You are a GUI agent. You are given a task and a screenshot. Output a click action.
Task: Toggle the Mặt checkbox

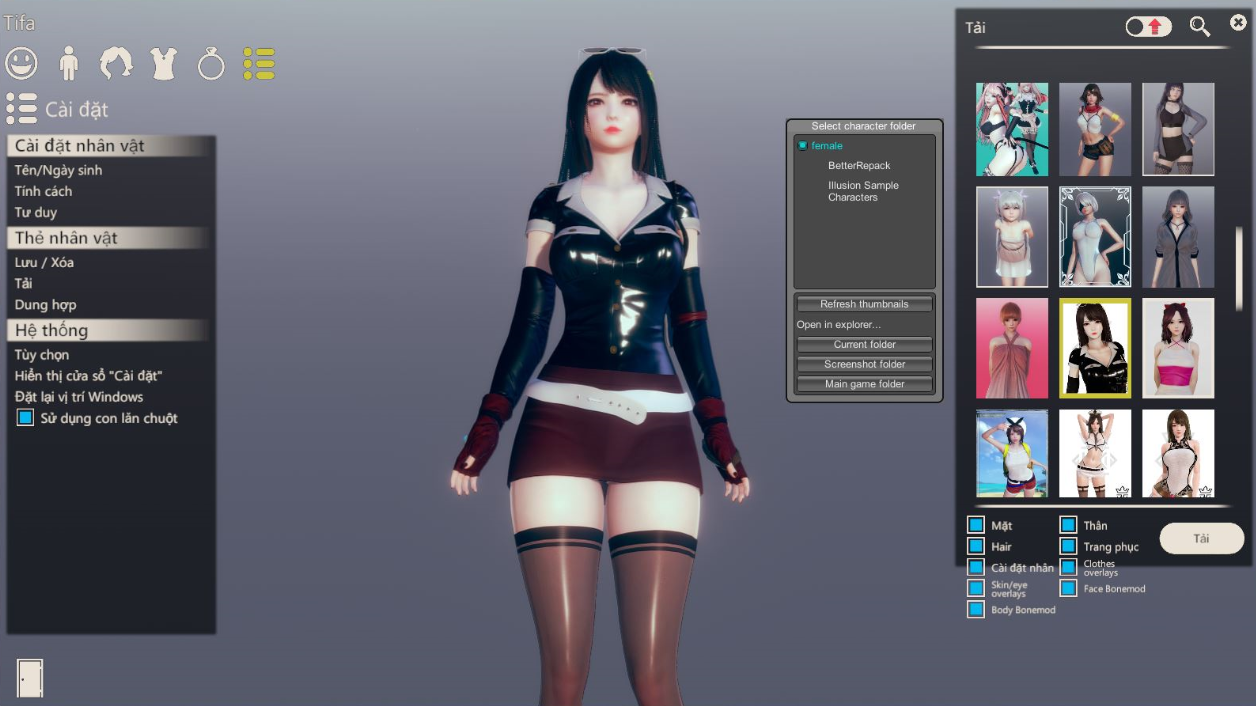pyautogui.click(x=976, y=525)
